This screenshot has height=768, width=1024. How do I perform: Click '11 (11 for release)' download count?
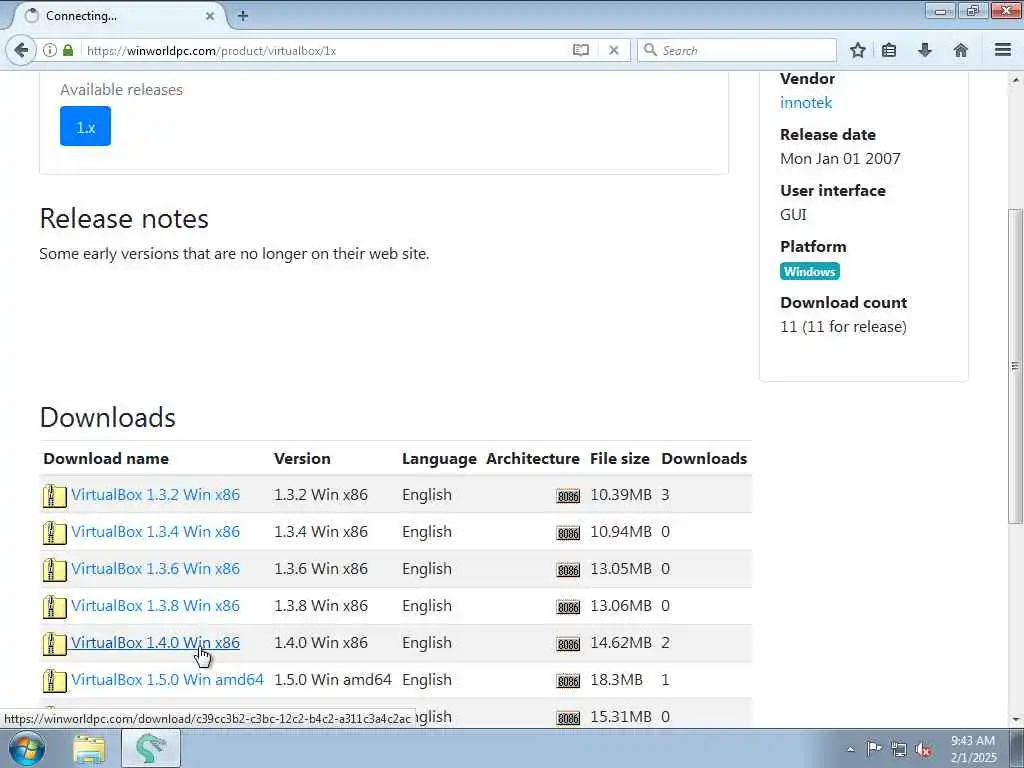[843, 327]
